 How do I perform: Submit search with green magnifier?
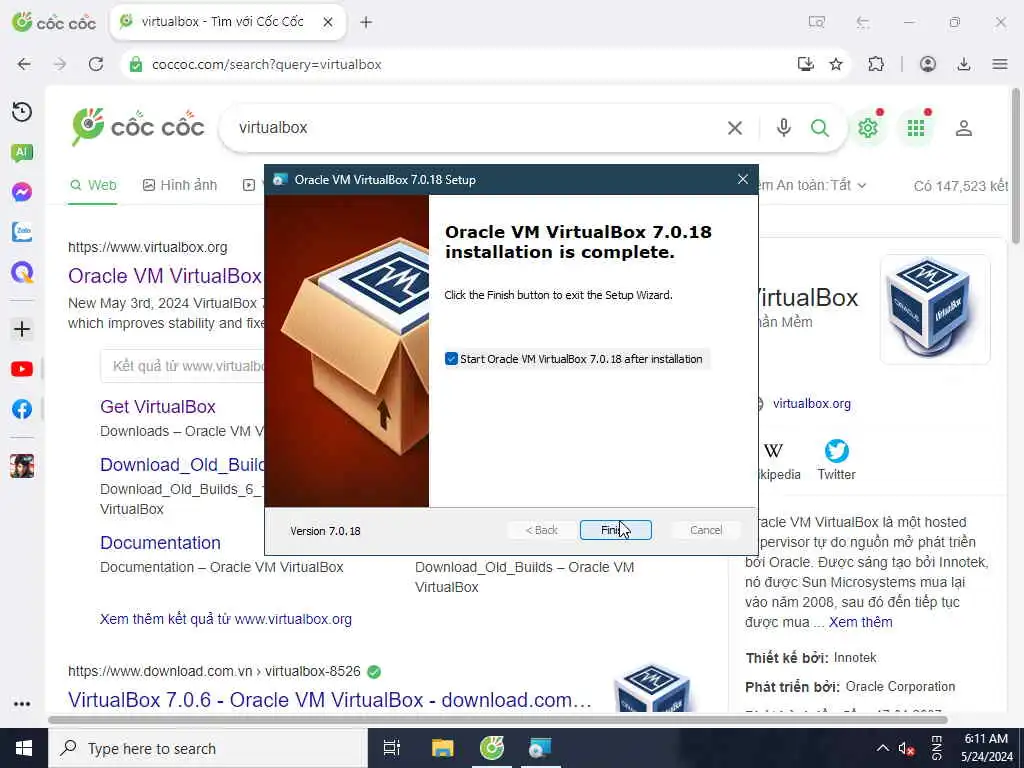[820, 127]
